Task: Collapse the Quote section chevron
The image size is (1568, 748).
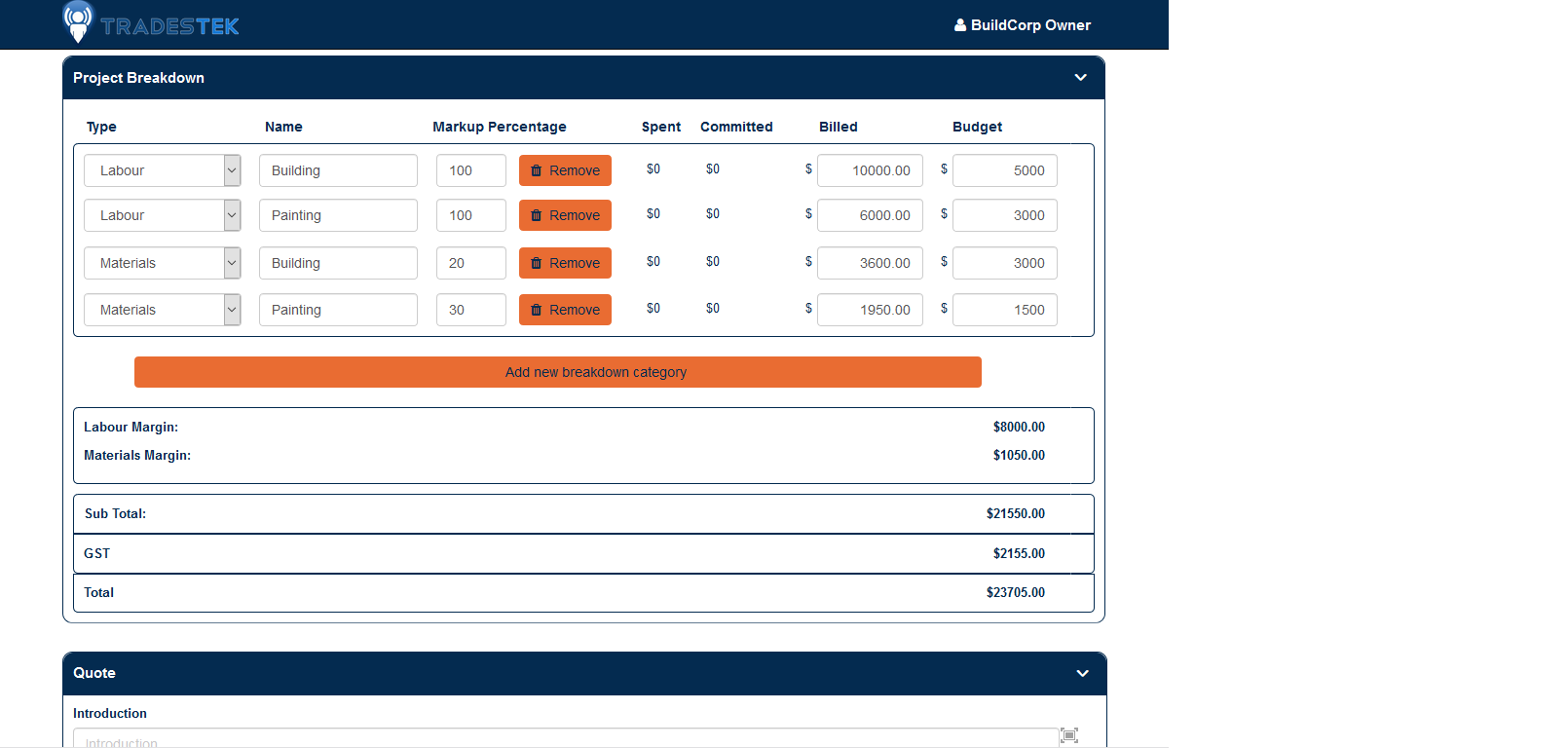Action: 1082,673
